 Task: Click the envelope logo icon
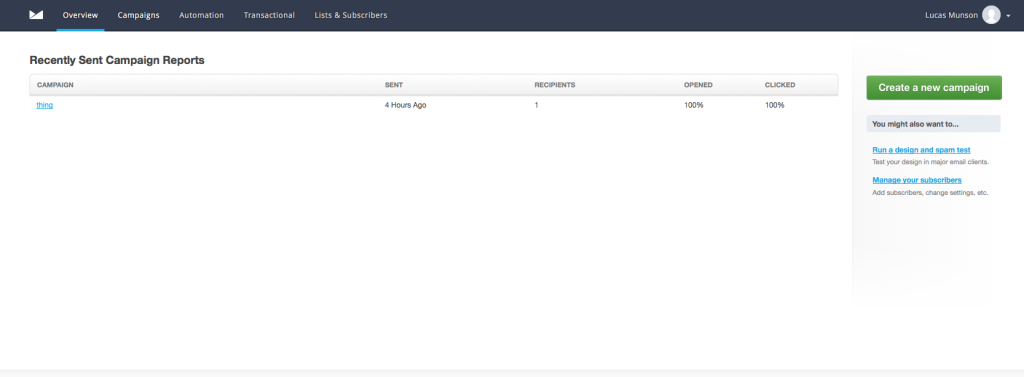click(36, 15)
